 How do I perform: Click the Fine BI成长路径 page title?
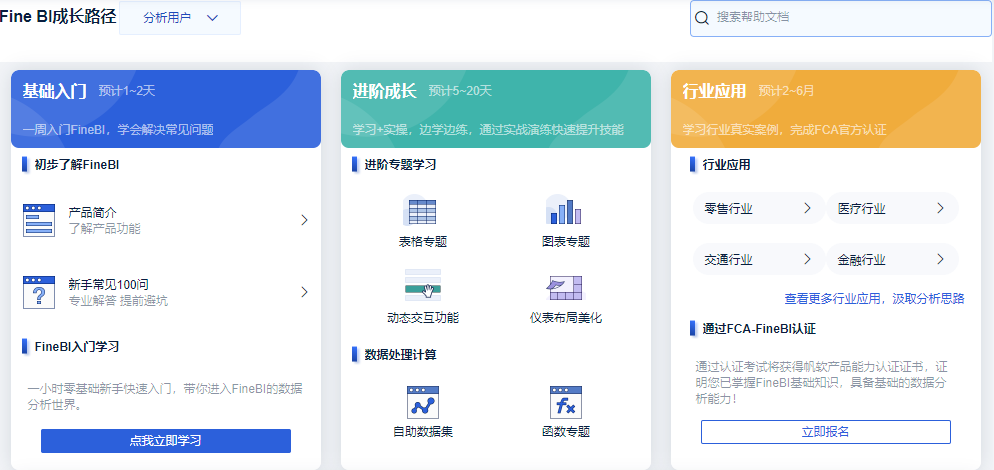click(58, 16)
